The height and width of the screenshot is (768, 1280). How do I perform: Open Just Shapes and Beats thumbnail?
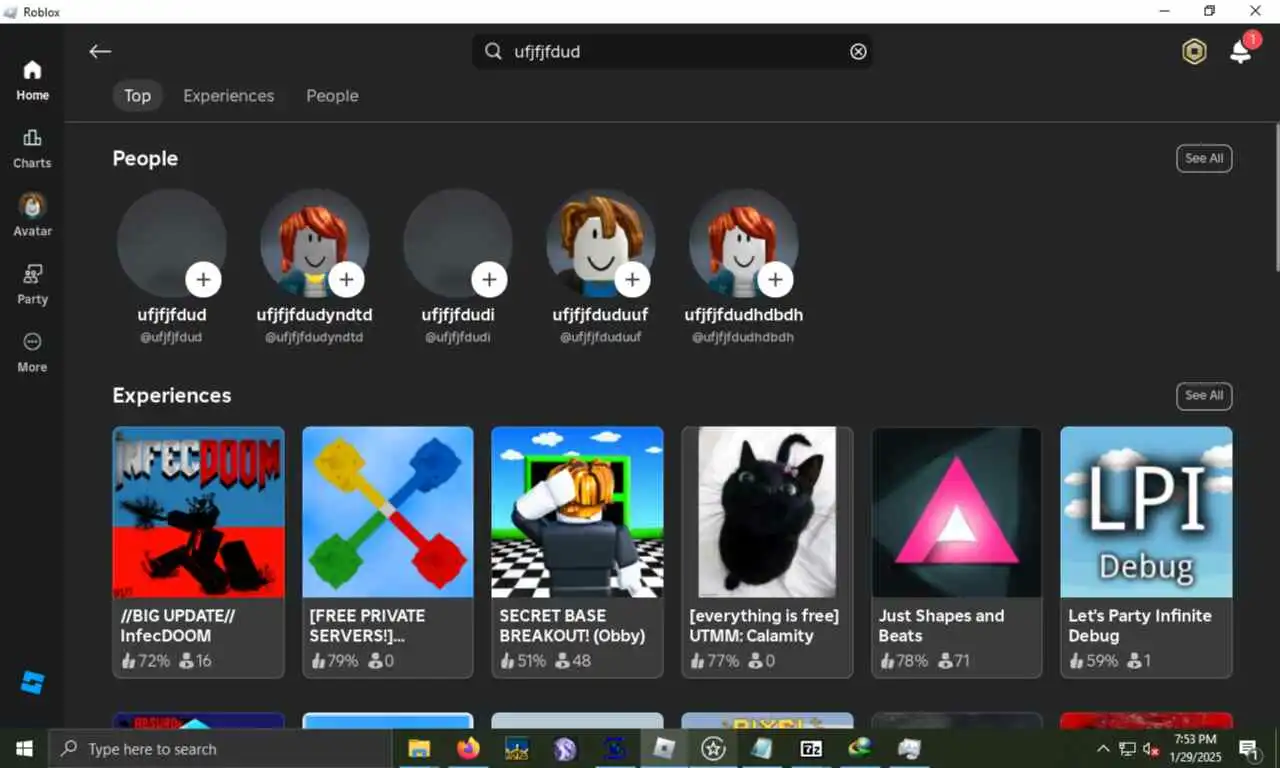[956, 512]
